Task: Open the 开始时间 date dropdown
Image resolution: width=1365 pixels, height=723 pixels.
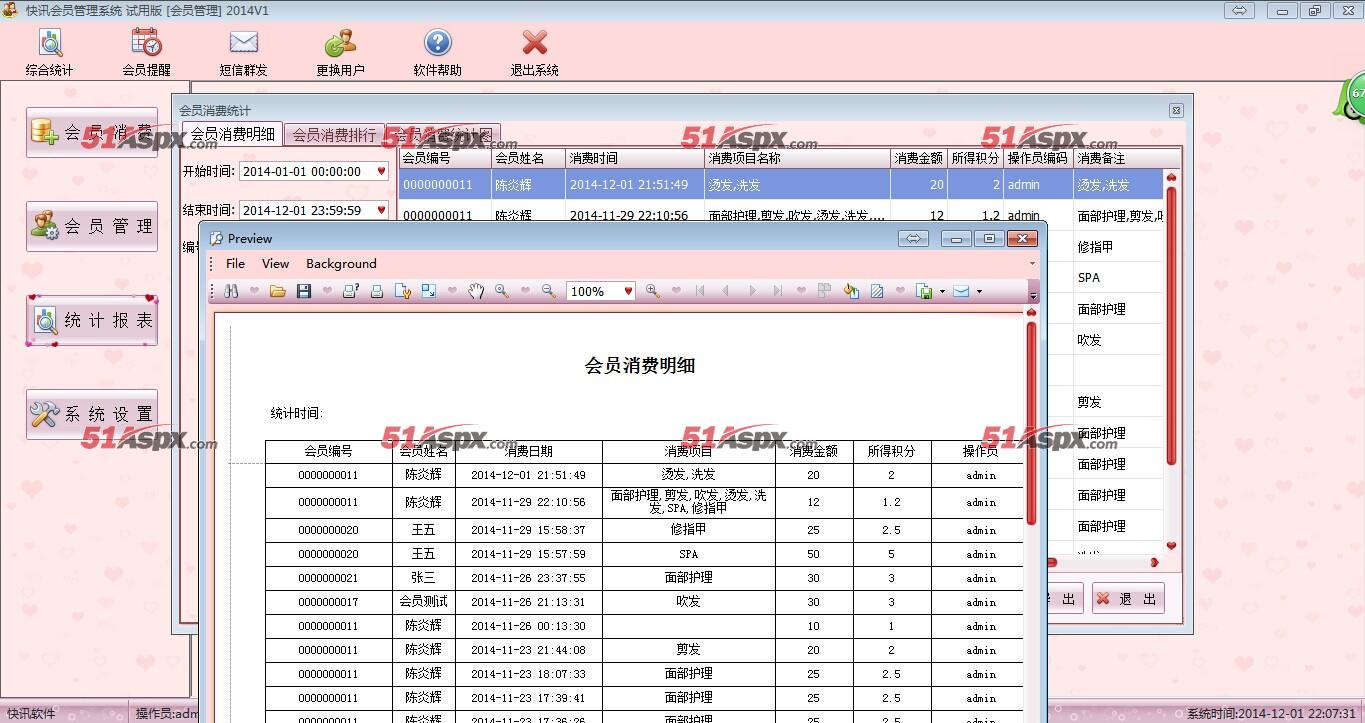Action: tap(381, 172)
